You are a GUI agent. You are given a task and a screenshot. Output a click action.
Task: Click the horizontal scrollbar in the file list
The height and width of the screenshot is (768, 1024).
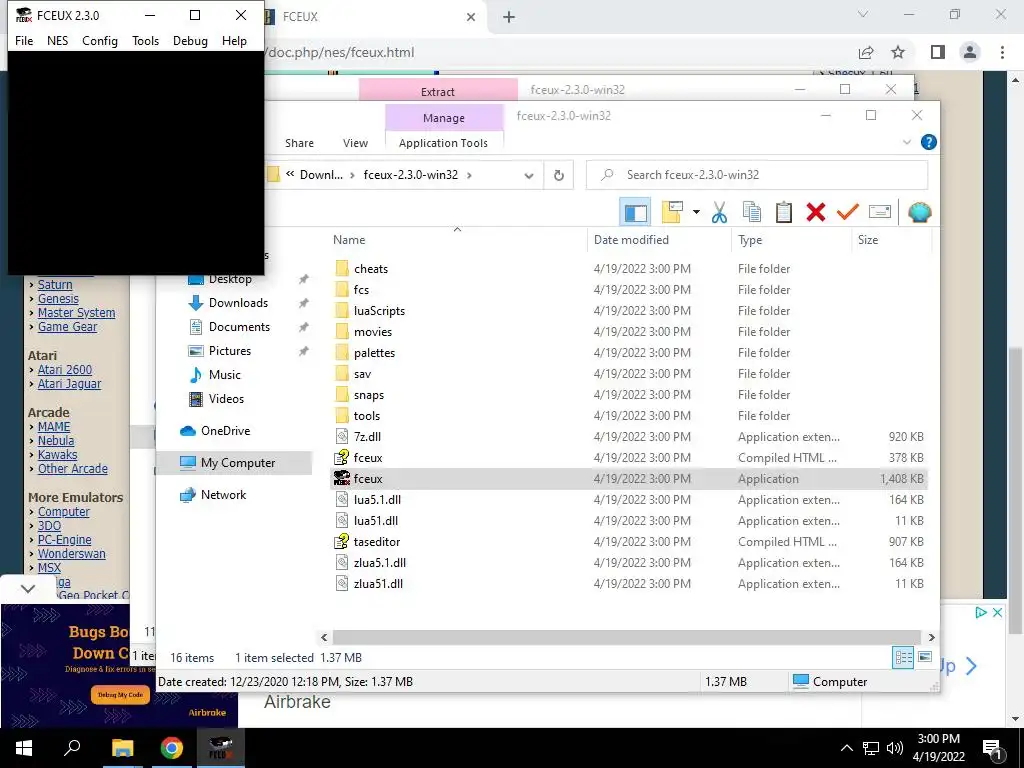626,637
